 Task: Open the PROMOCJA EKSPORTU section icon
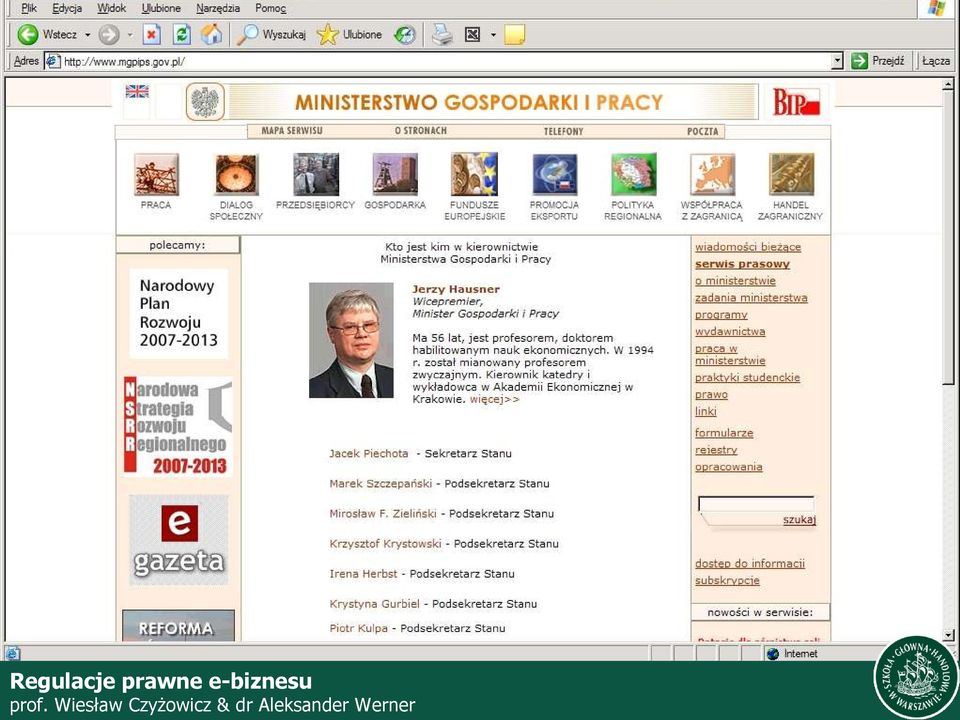pos(554,174)
